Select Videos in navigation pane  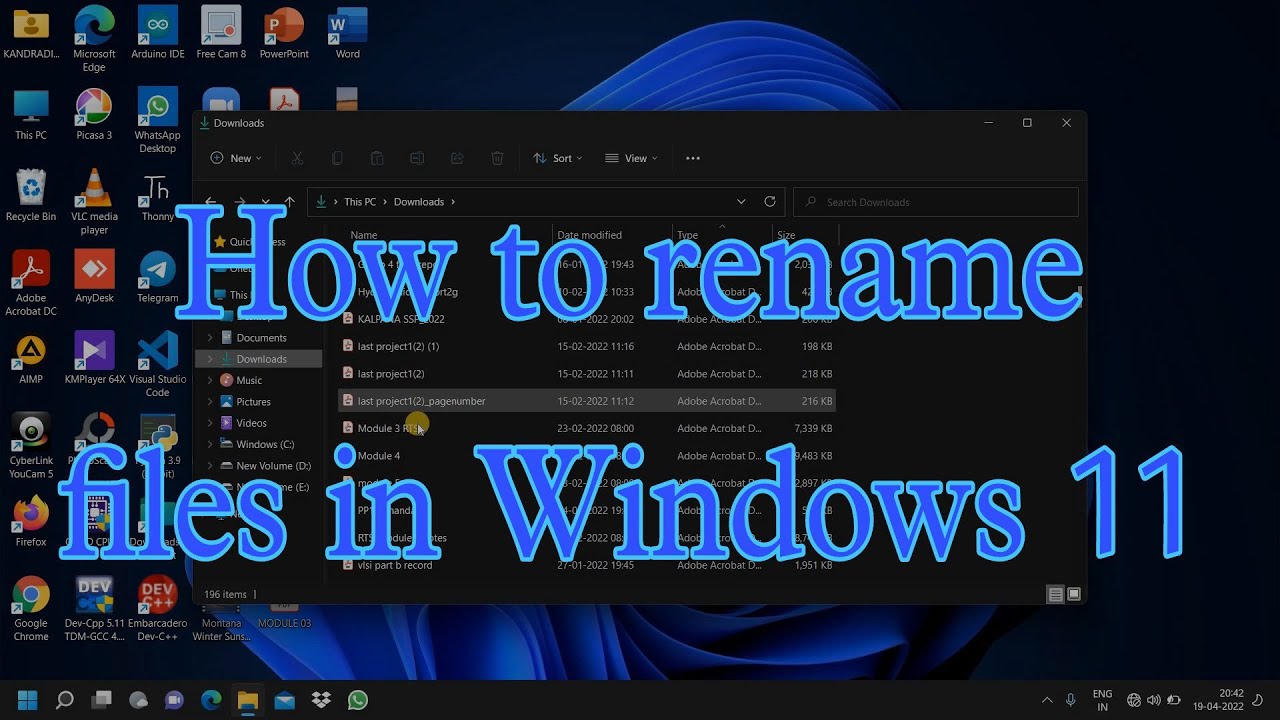pyautogui.click(x=251, y=423)
